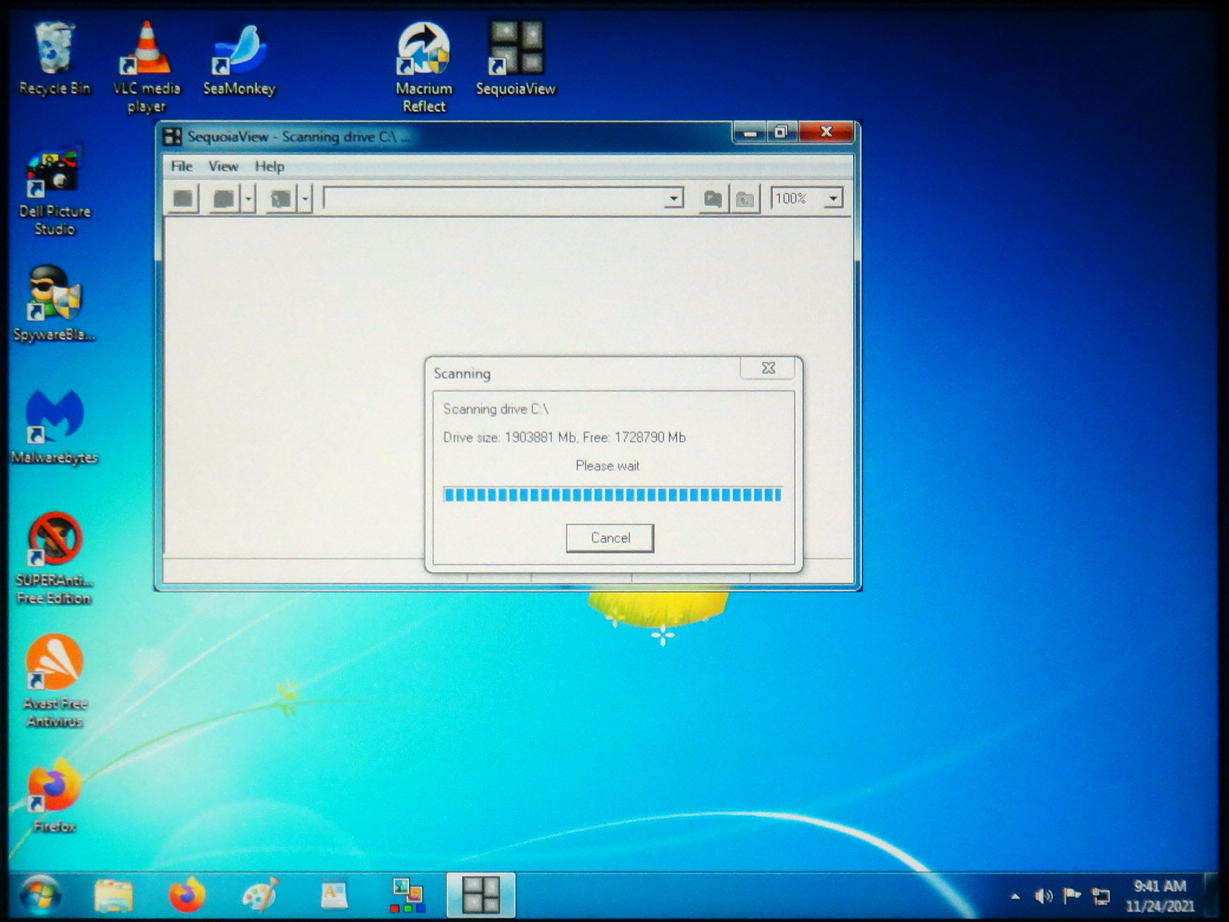The width and height of the screenshot is (1229, 922).
Task: Click the scanning progress bar
Action: 612,494
